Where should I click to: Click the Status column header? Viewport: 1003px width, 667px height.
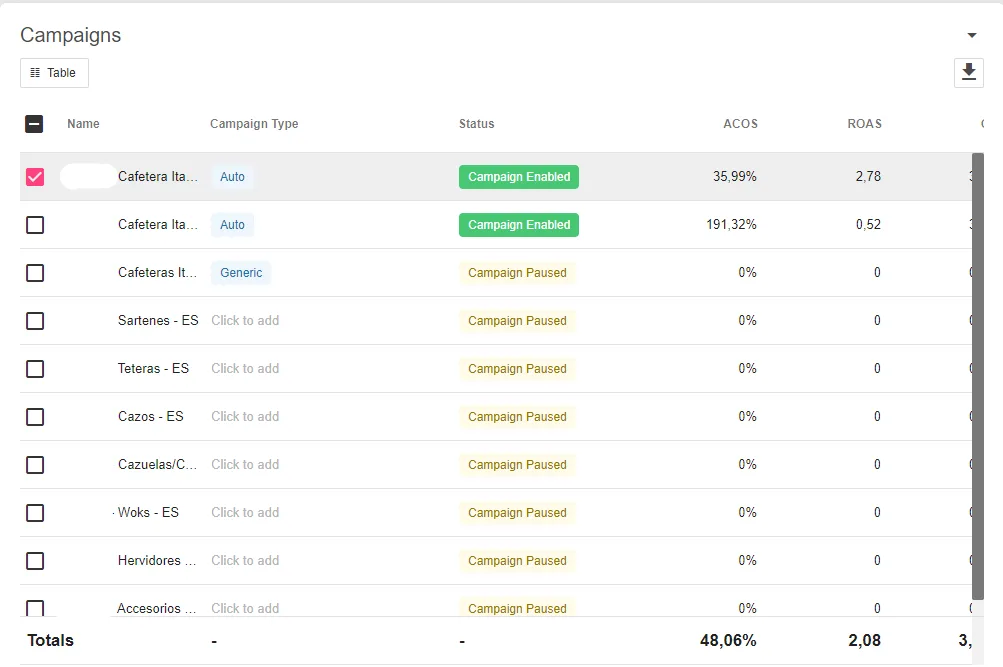click(x=477, y=123)
